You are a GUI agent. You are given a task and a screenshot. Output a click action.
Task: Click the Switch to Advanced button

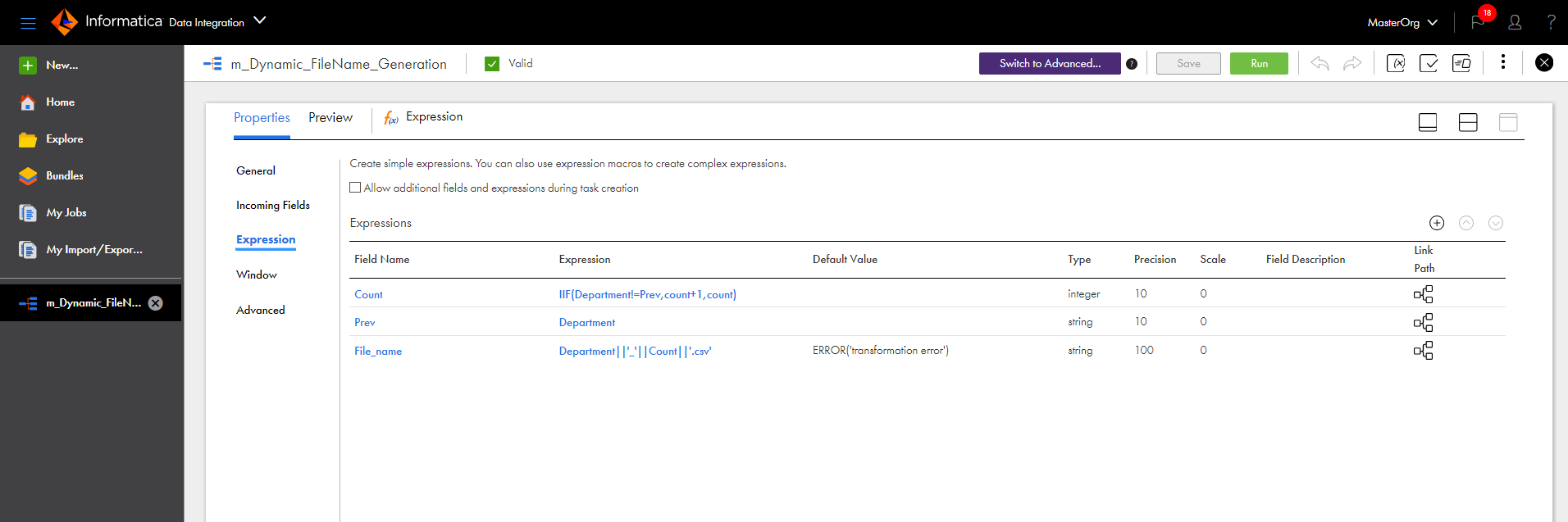click(x=1050, y=63)
